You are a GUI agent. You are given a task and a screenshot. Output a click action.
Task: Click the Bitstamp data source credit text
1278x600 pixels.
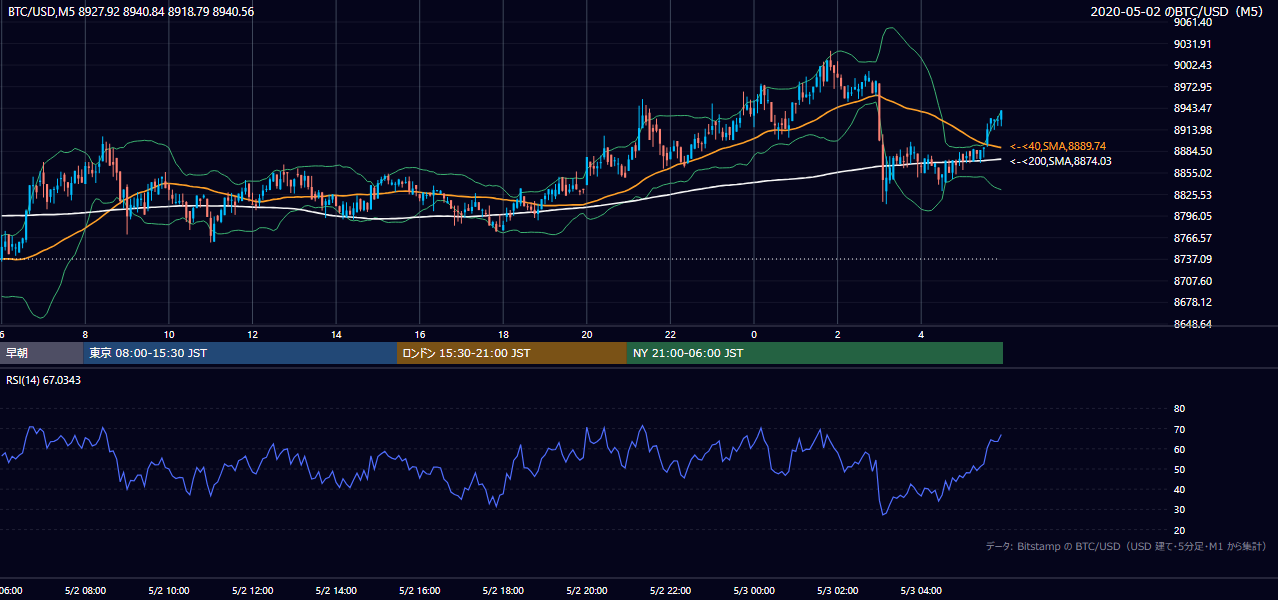point(1126,546)
